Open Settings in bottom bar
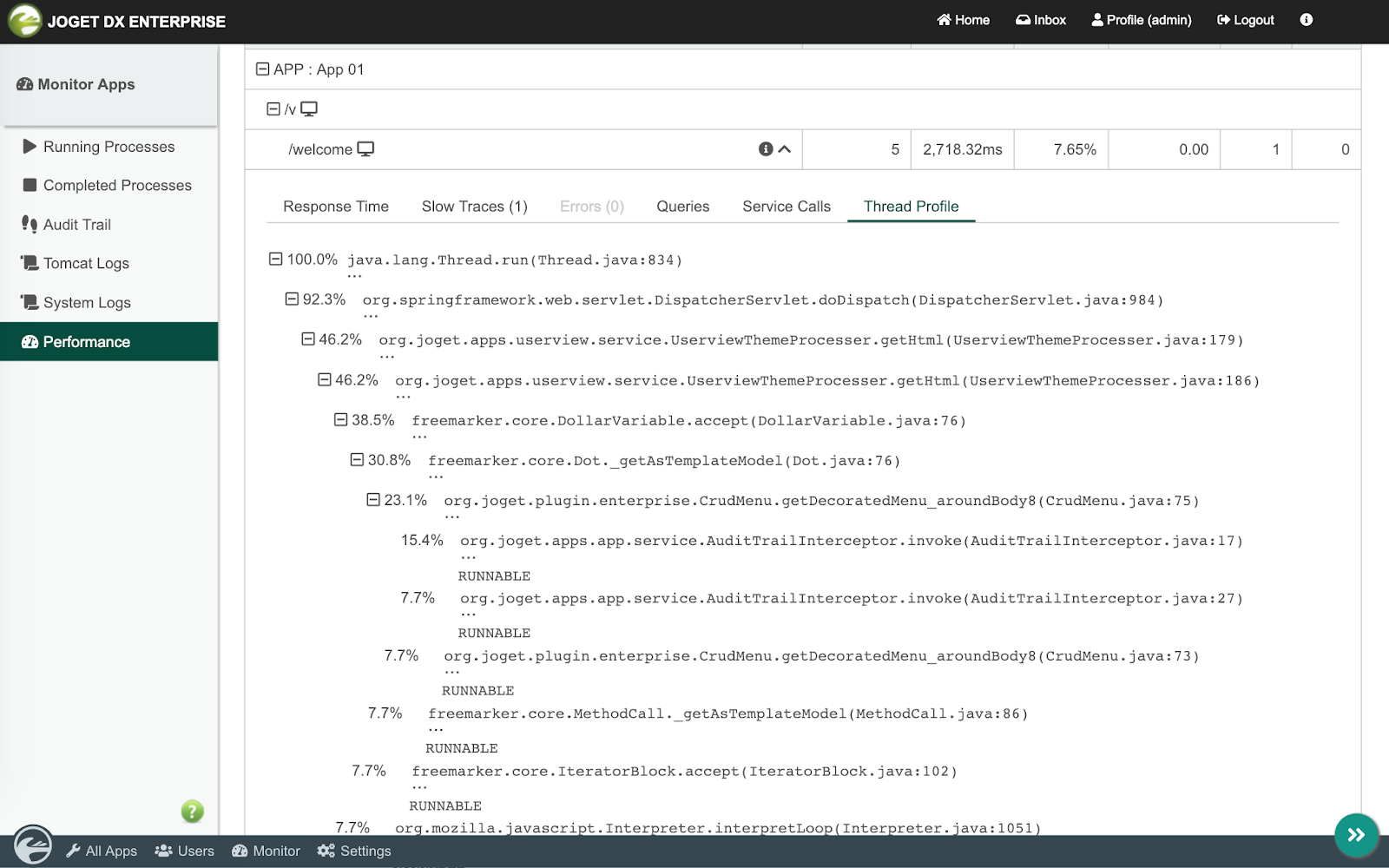 [354, 852]
